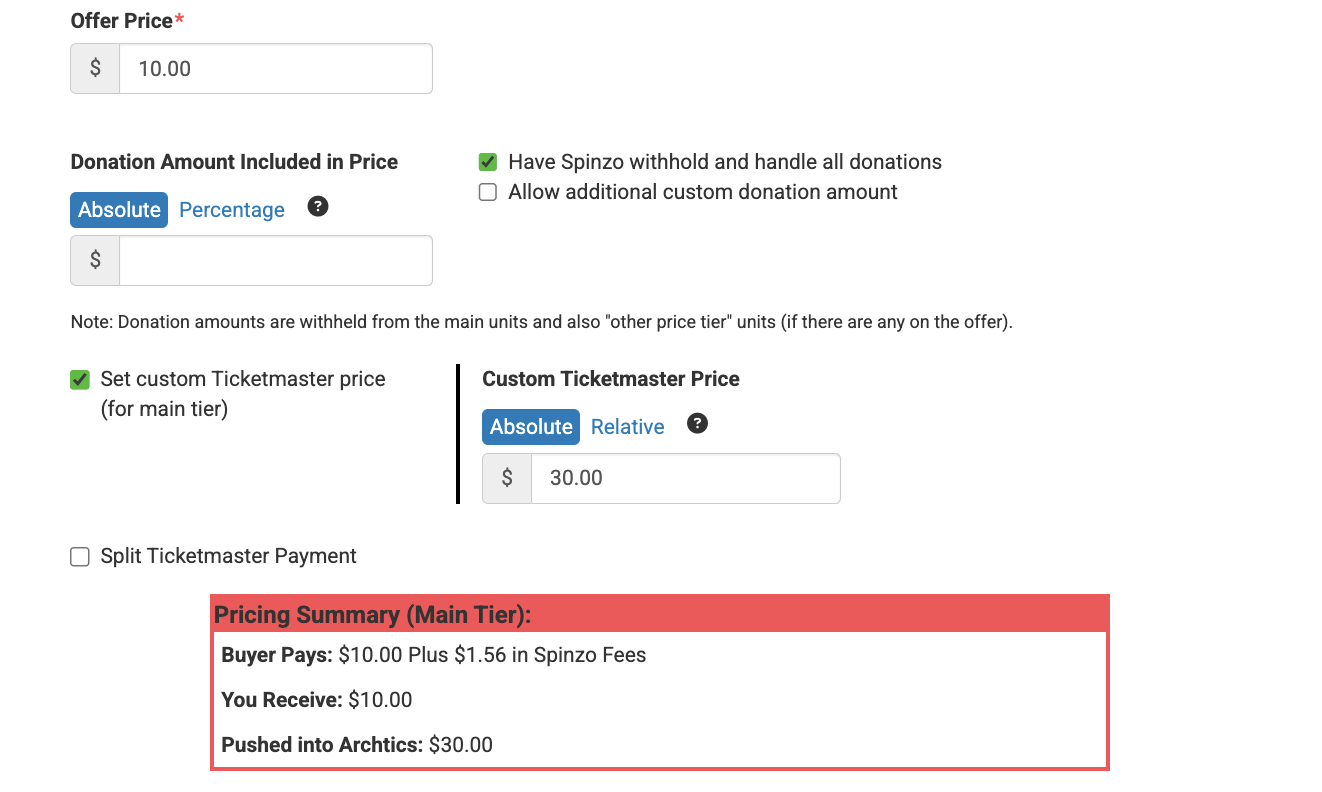Click the Offer Price input field
Screen dimensions: 1322x792
pyautogui.click(x=275, y=69)
